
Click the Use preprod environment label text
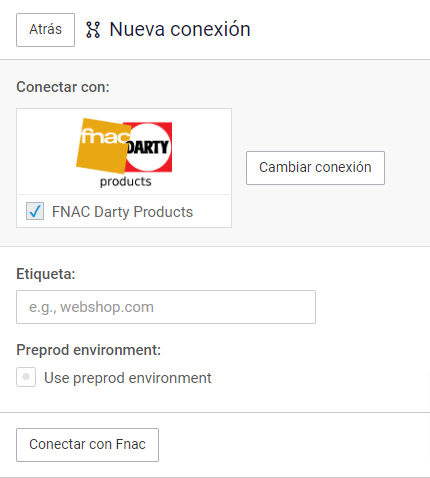[128, 378]
